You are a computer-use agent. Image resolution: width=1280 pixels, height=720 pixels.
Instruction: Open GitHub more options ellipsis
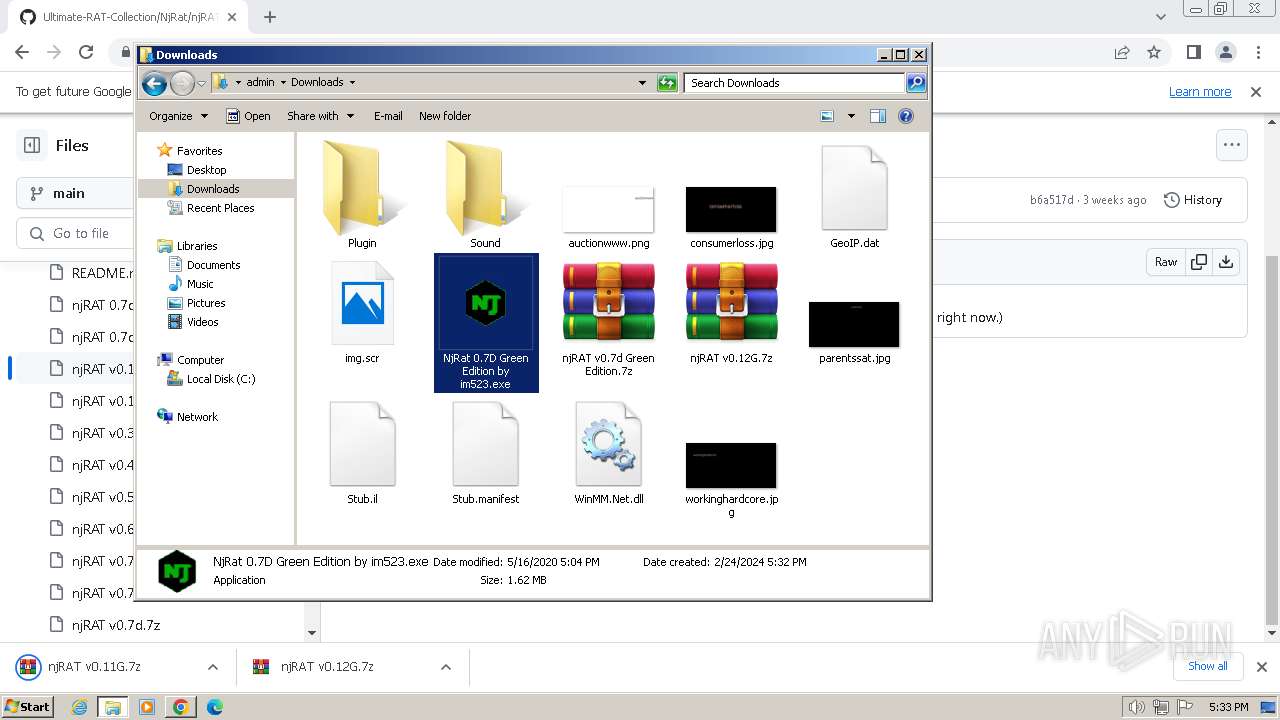1232,145
